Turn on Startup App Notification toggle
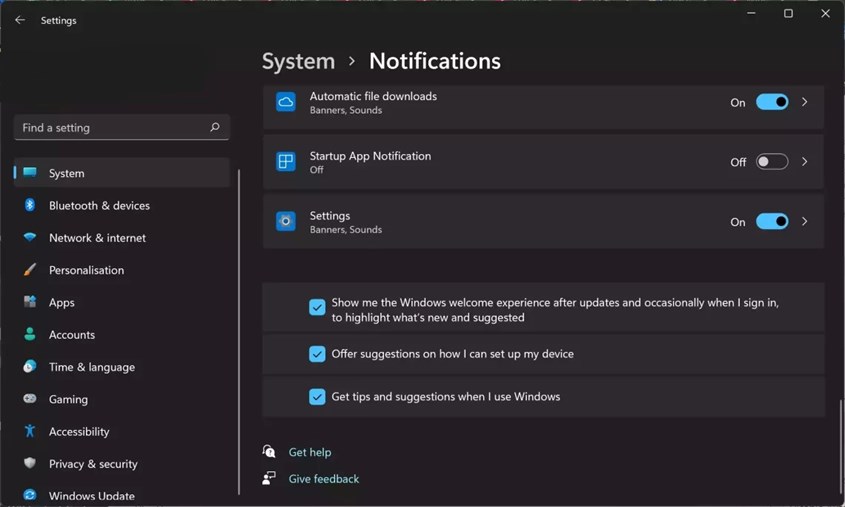Image resolution: width=845 pixels, height=507 pixels. [x=772, y=162]
